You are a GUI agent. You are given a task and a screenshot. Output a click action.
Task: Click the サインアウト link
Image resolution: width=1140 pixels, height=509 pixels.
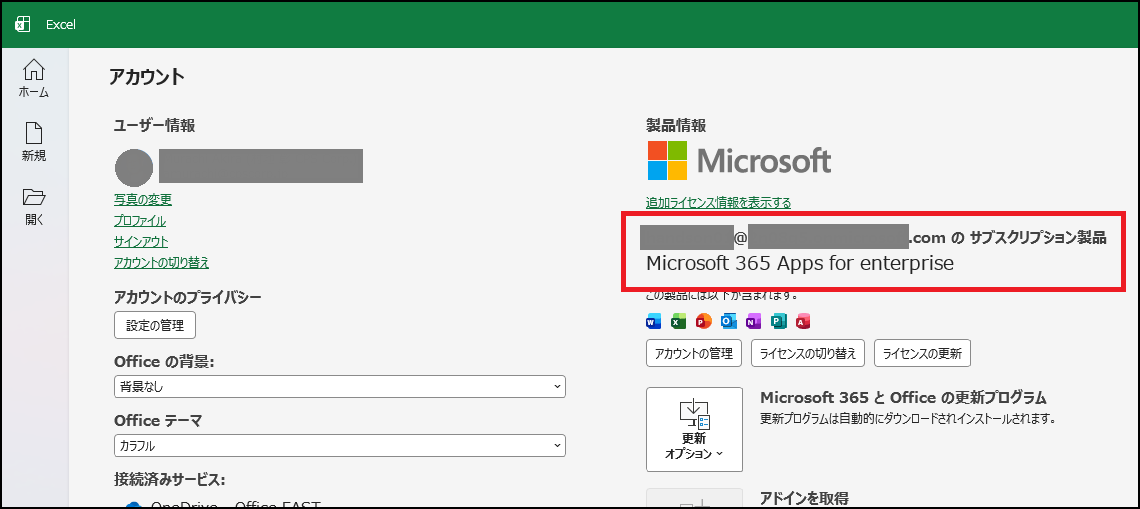pyautogui.click(x=141, y=241)
